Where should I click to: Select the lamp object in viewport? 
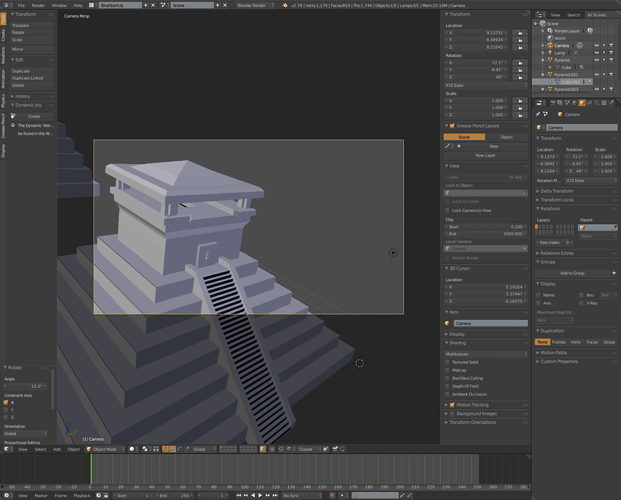coord(393,253)
